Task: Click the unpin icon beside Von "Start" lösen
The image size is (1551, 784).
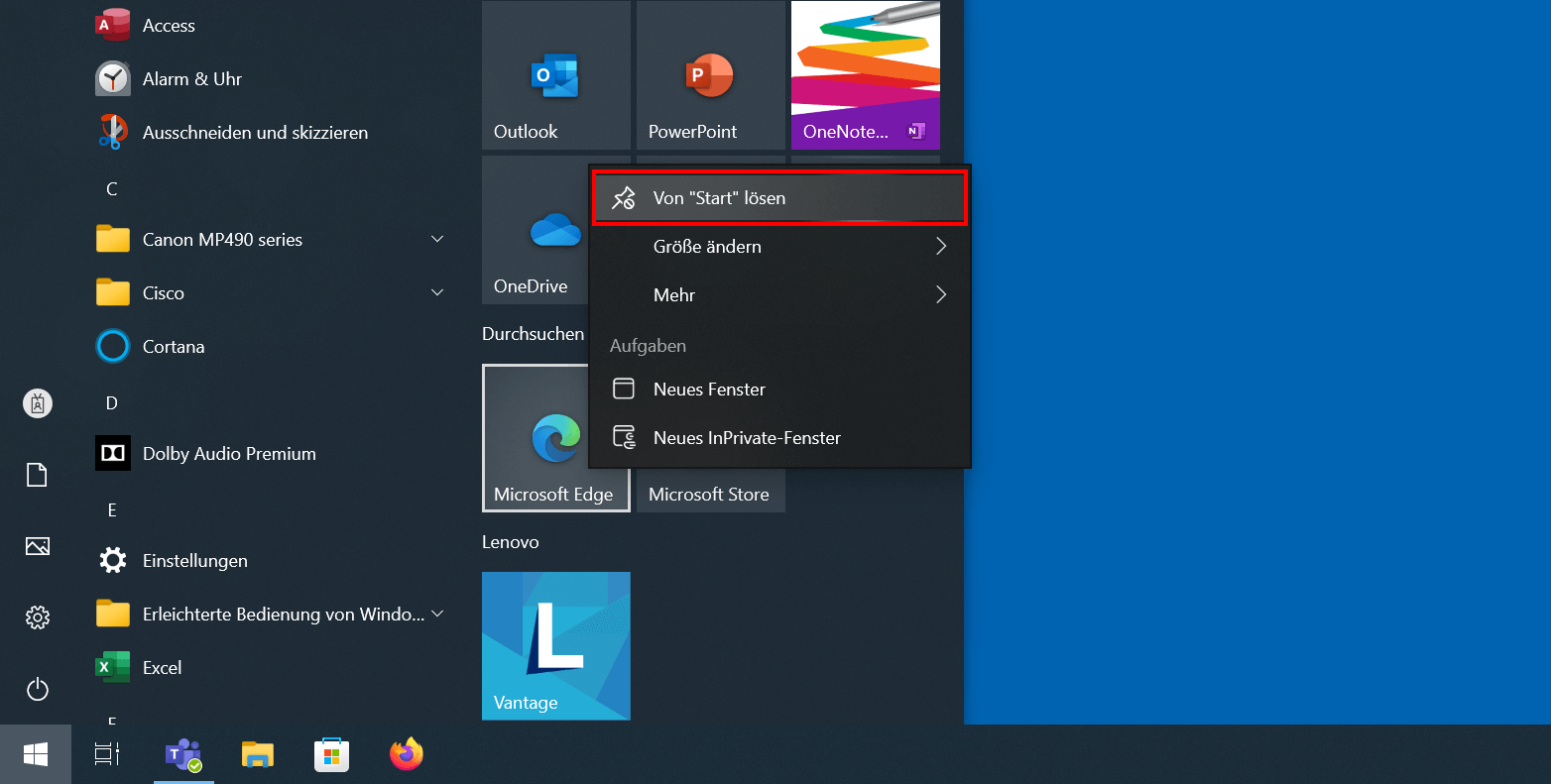Action: pyautogui.click(x=624, y=198)
